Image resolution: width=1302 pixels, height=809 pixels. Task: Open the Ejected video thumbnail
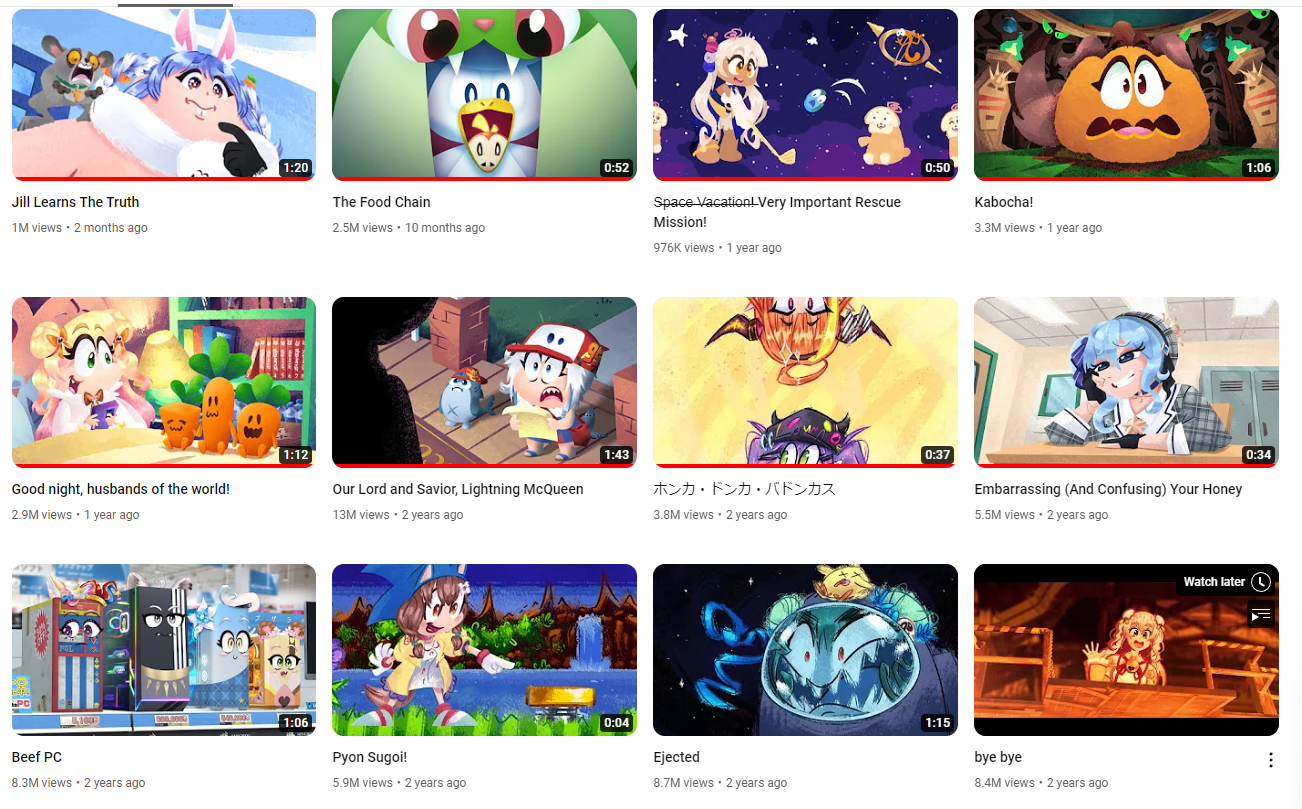[805, 650]
